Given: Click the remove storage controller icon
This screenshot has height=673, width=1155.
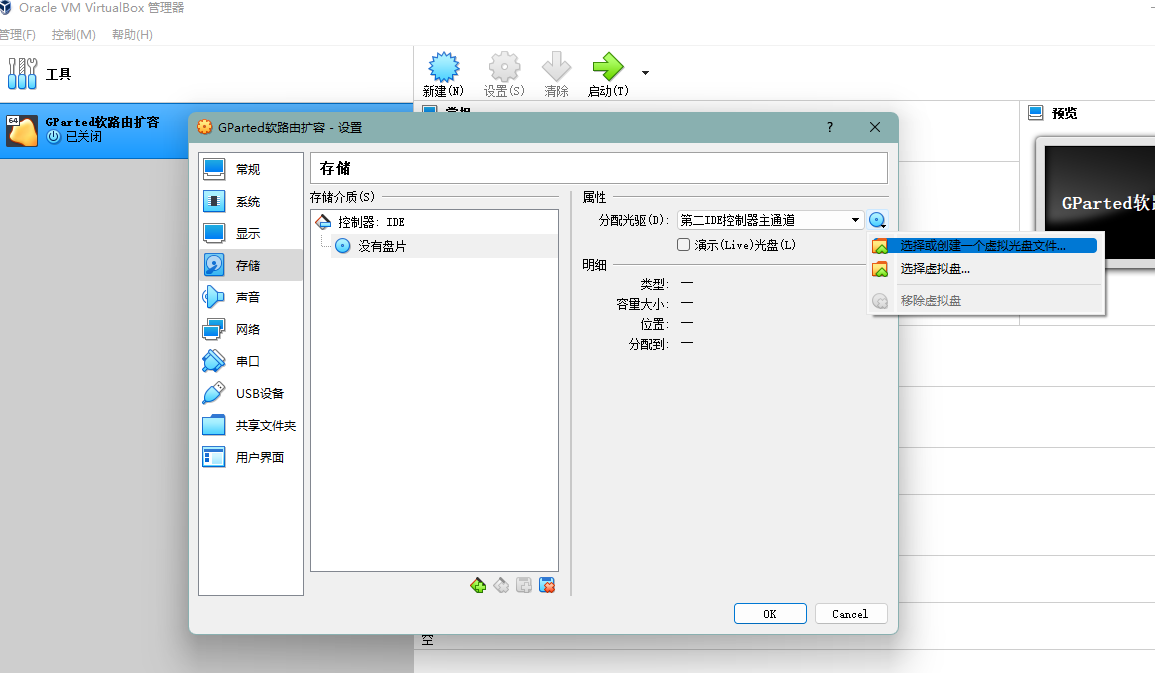Looking at the screenshot, I should [x=501, y=585].
